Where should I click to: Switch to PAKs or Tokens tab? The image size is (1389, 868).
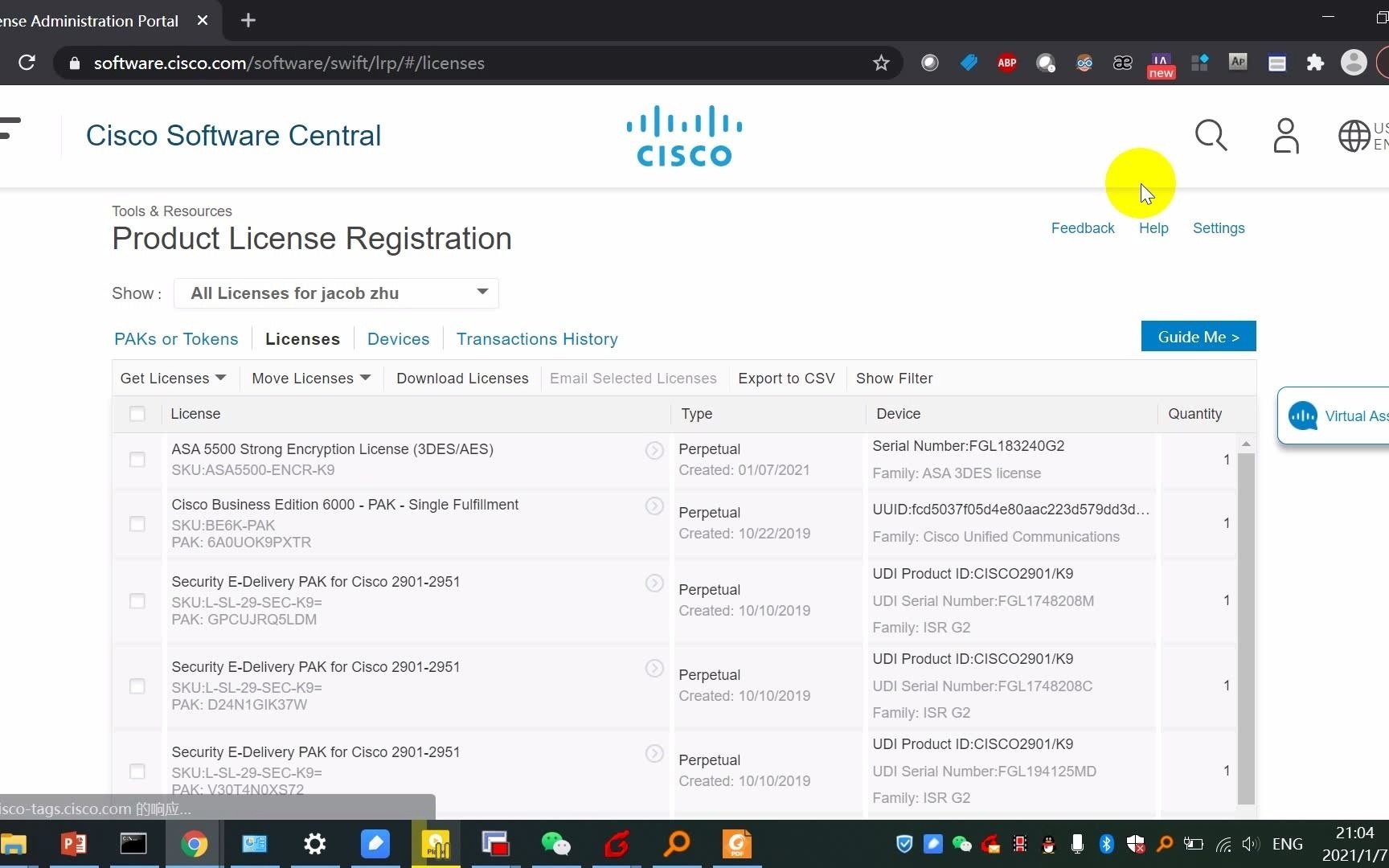[x=176, y=339]
